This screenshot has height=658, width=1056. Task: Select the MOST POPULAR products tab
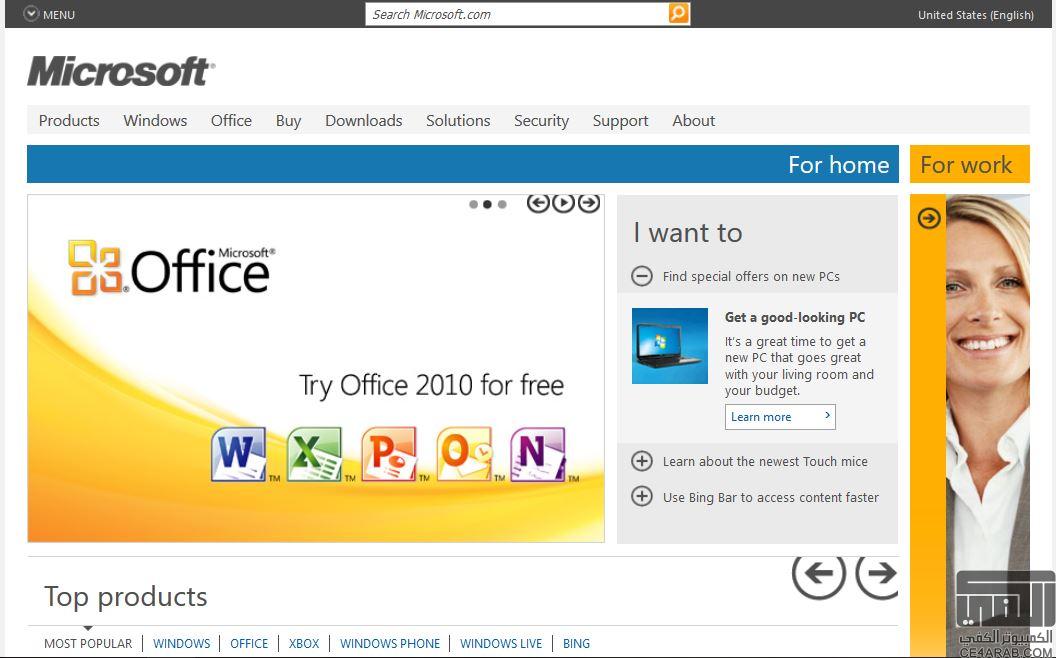point(88,643)
